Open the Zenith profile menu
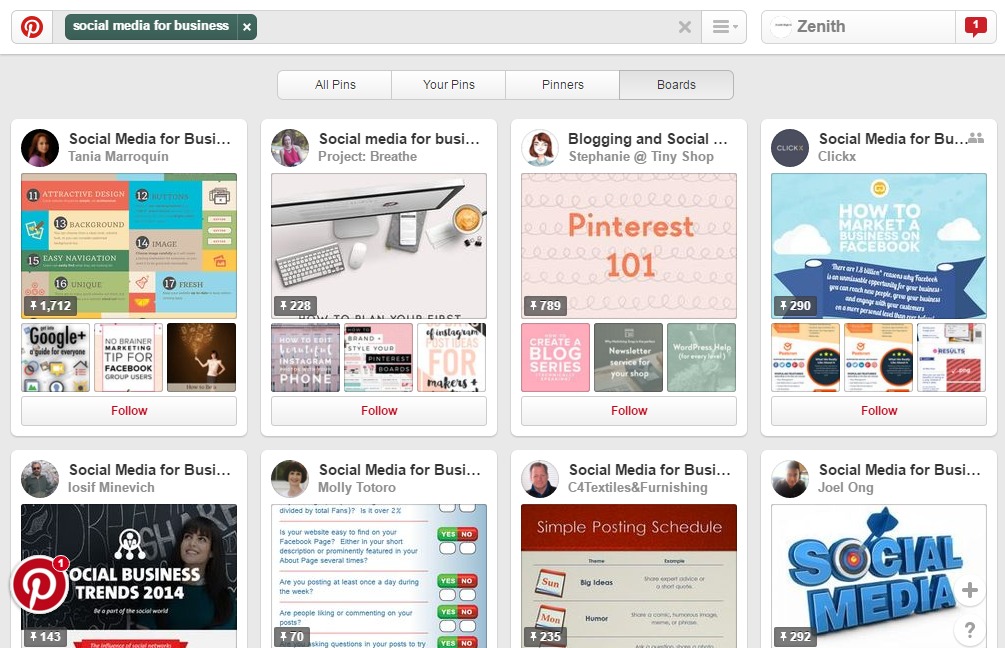 click(858, 27)
